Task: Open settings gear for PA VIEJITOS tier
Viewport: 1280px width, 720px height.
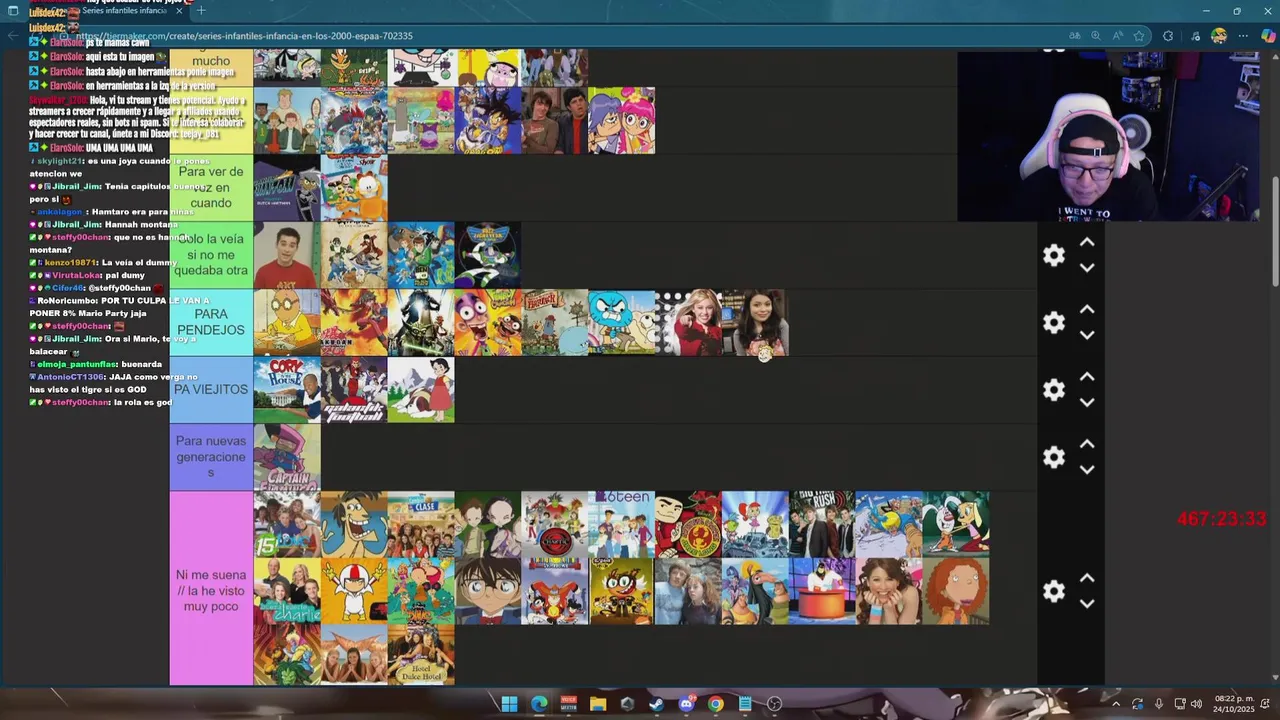Action: 1054,390
